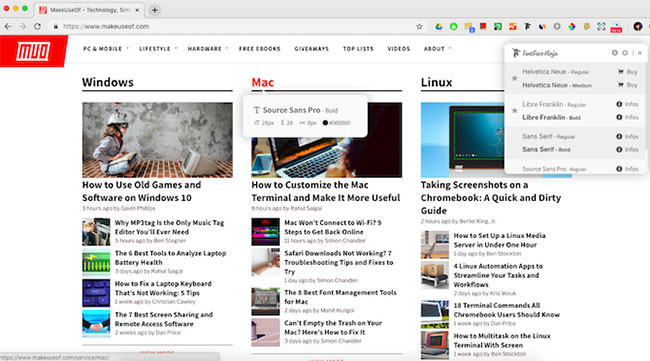Close the FontFace Ninja panel
The width and height of the screenshot is (650, 361).
click(x=640, y=53)
